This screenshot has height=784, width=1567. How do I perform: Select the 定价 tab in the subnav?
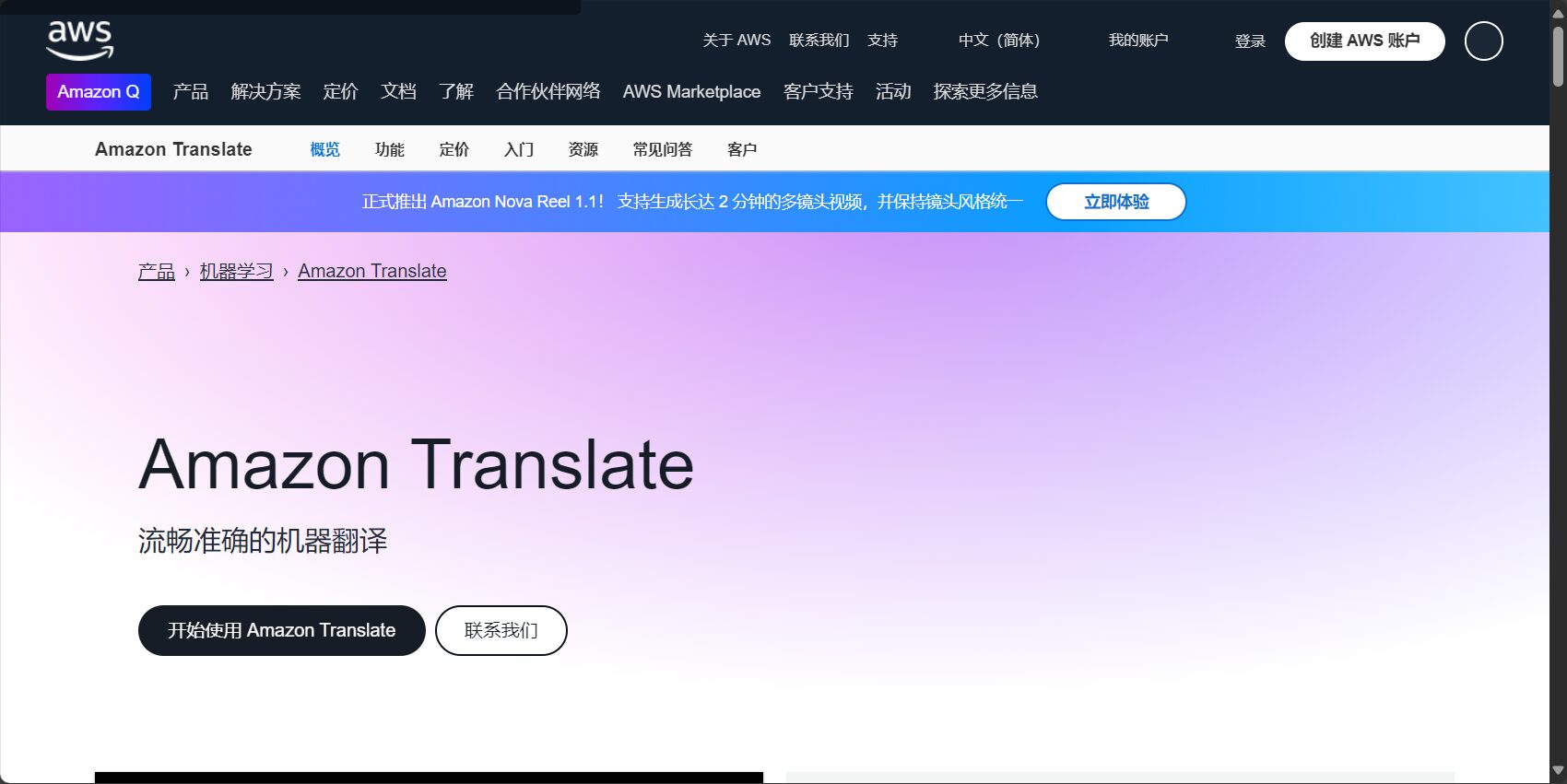click(454, 149)
